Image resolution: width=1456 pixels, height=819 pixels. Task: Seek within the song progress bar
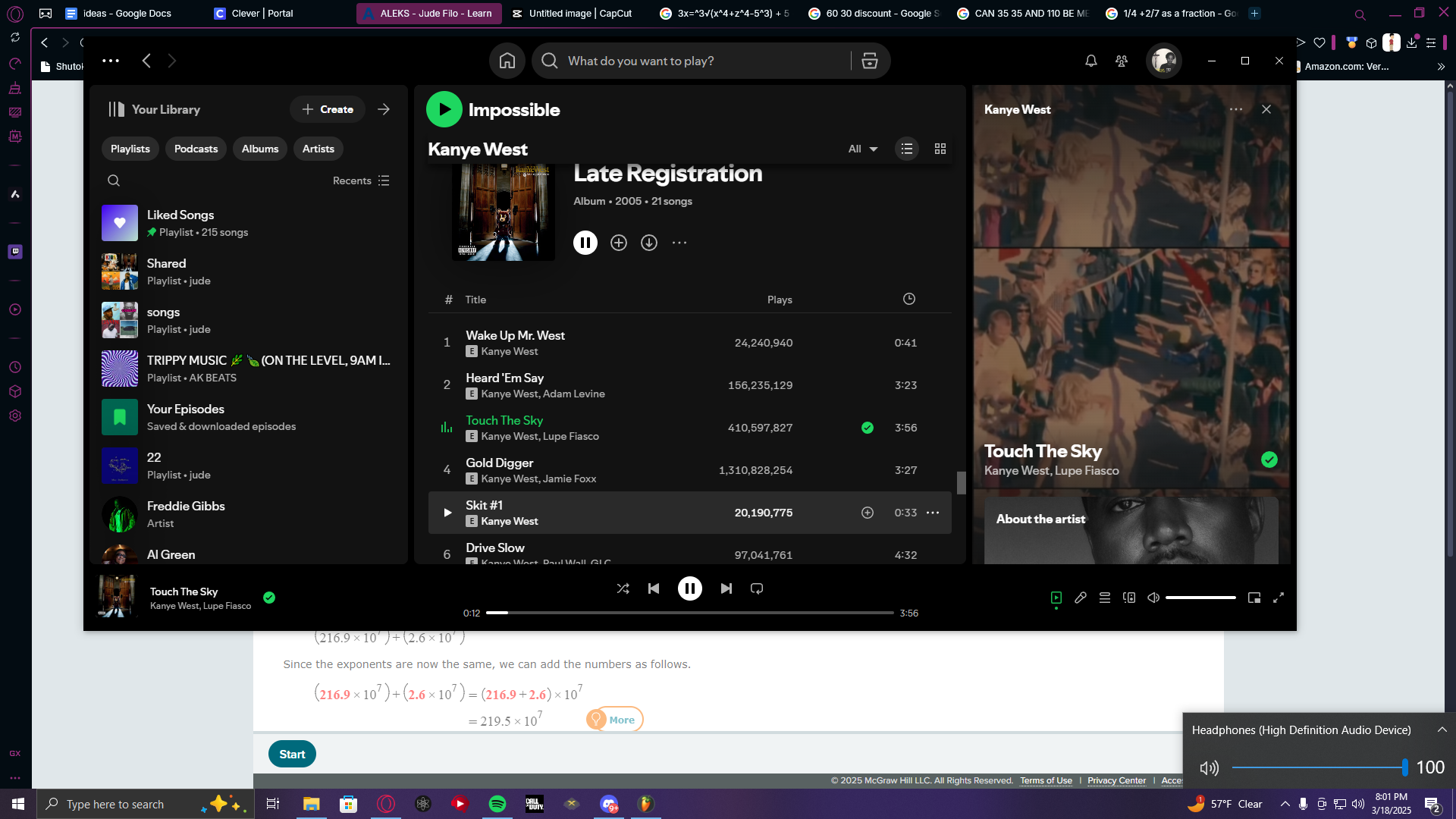click(690, 613)
